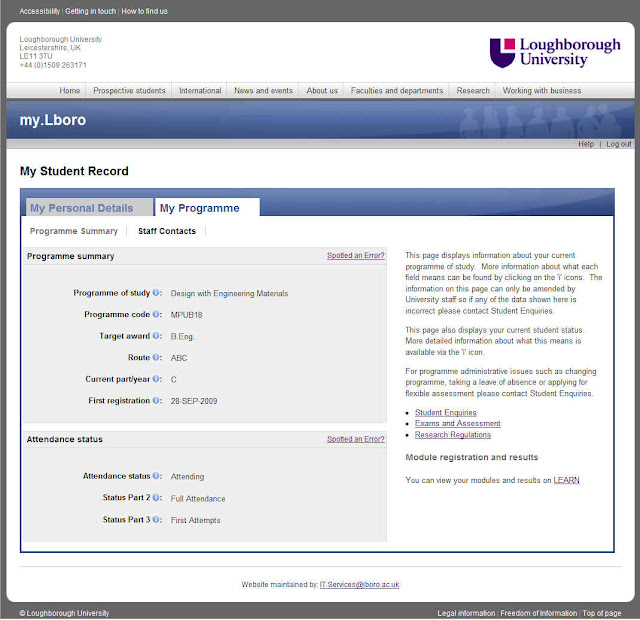Click First registration info icon
Screen dimensions: 640x620
click(x=156, y=400)
